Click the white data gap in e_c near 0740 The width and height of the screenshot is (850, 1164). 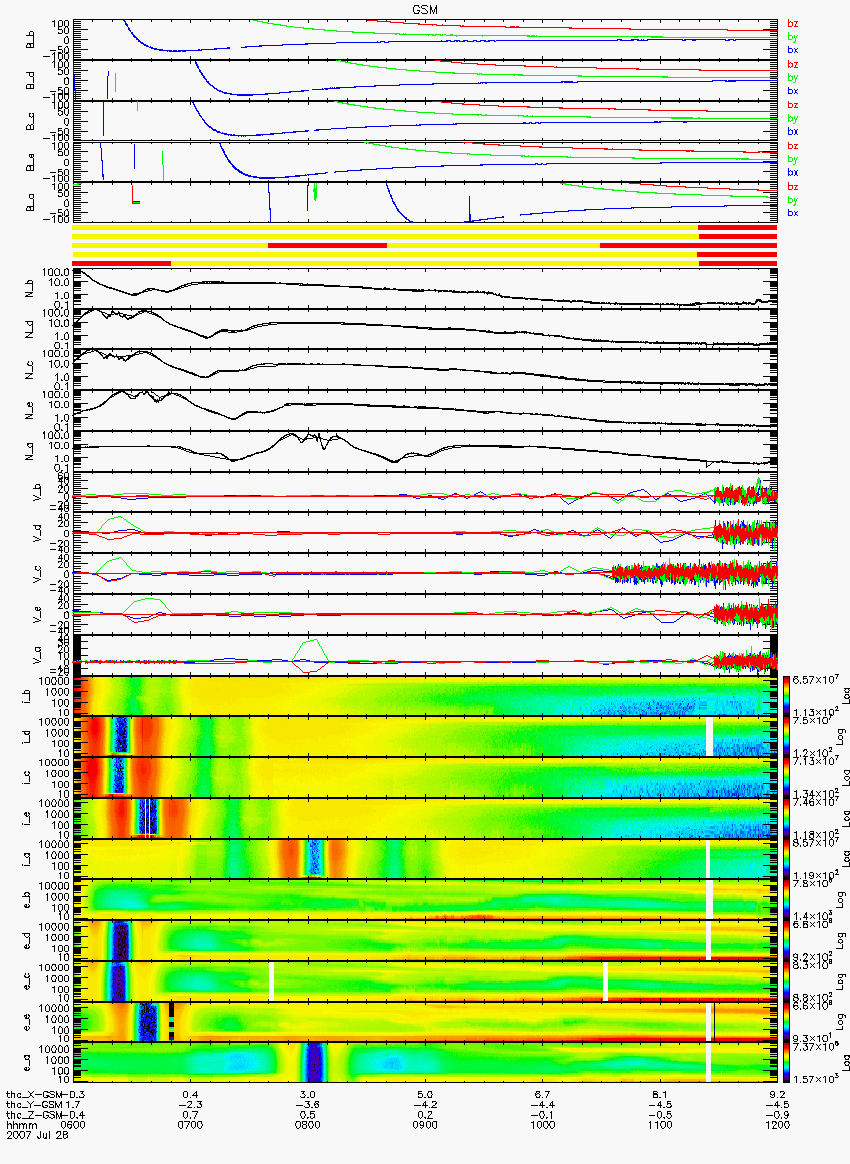pyautogui.click(x=271, y=981)
